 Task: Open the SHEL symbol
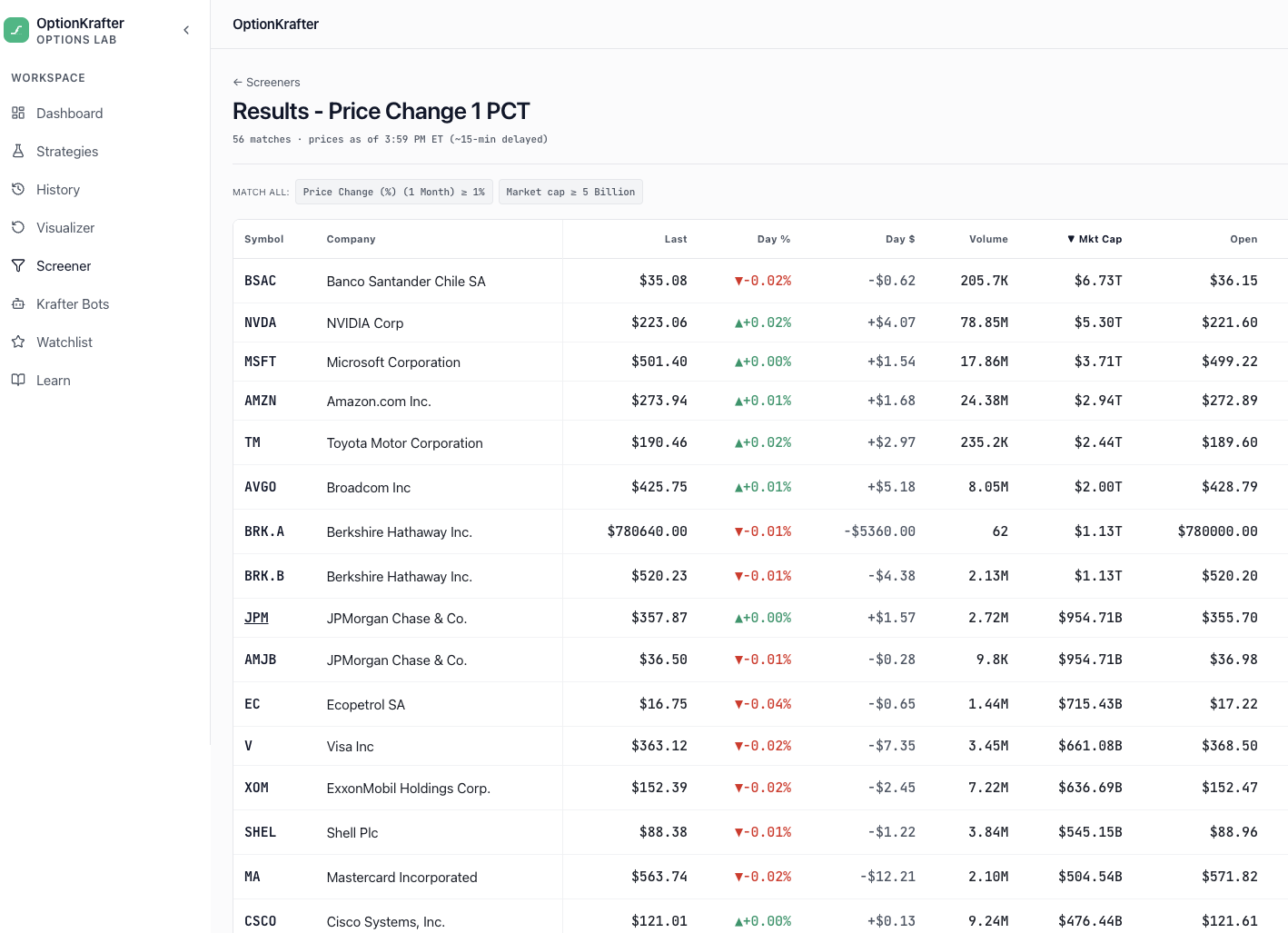coord(260,832)
